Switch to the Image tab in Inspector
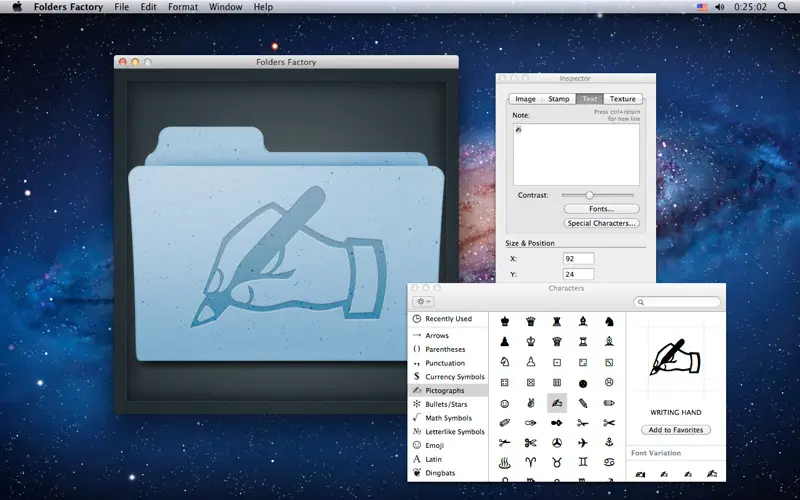Viewport: 800px width, 500px height. coord(525,99)
